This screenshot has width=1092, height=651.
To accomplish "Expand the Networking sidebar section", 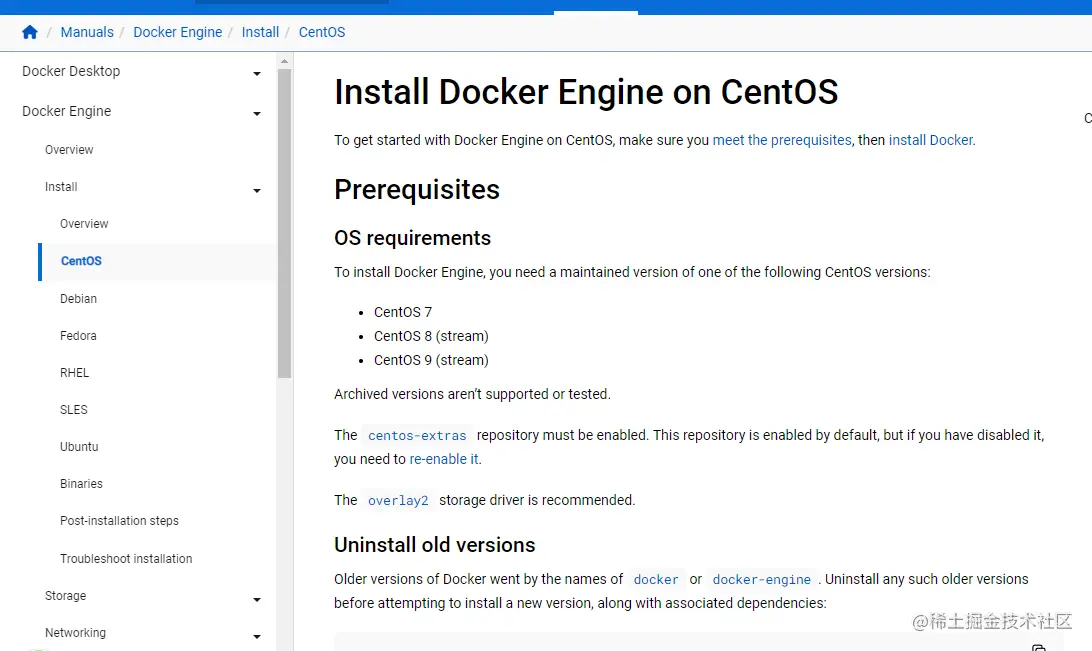I will click(x=257, y=636).
